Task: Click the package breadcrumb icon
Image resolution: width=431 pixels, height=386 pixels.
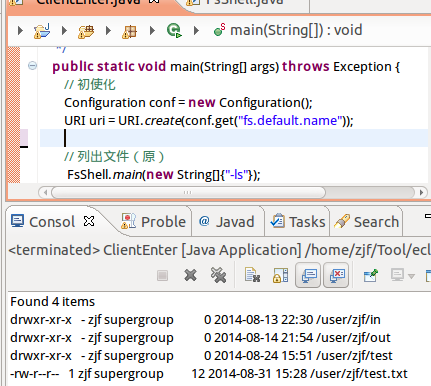Action: 129,31
